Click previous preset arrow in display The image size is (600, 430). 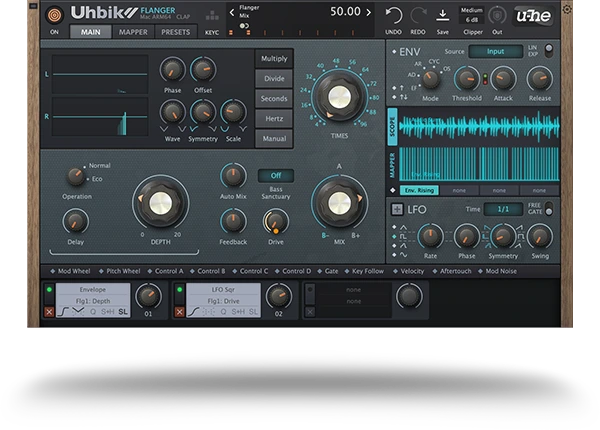coord(233,12)
